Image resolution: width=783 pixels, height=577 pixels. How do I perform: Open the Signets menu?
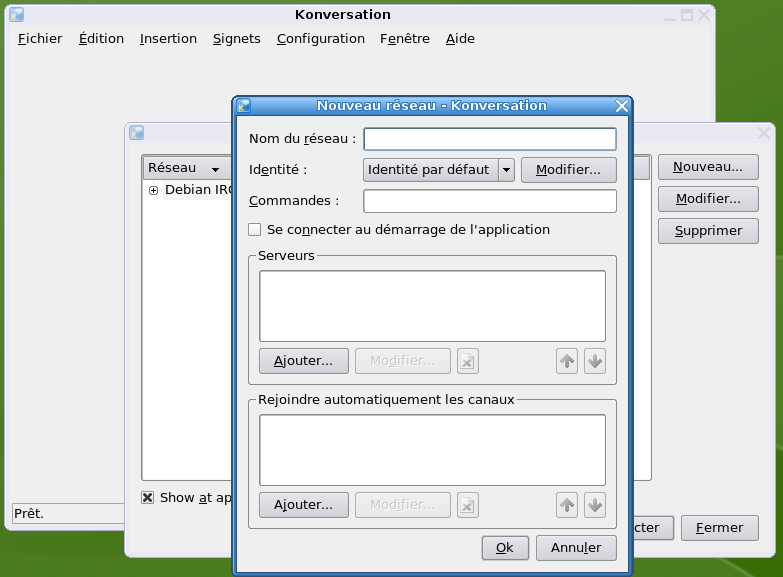(236, 39)
